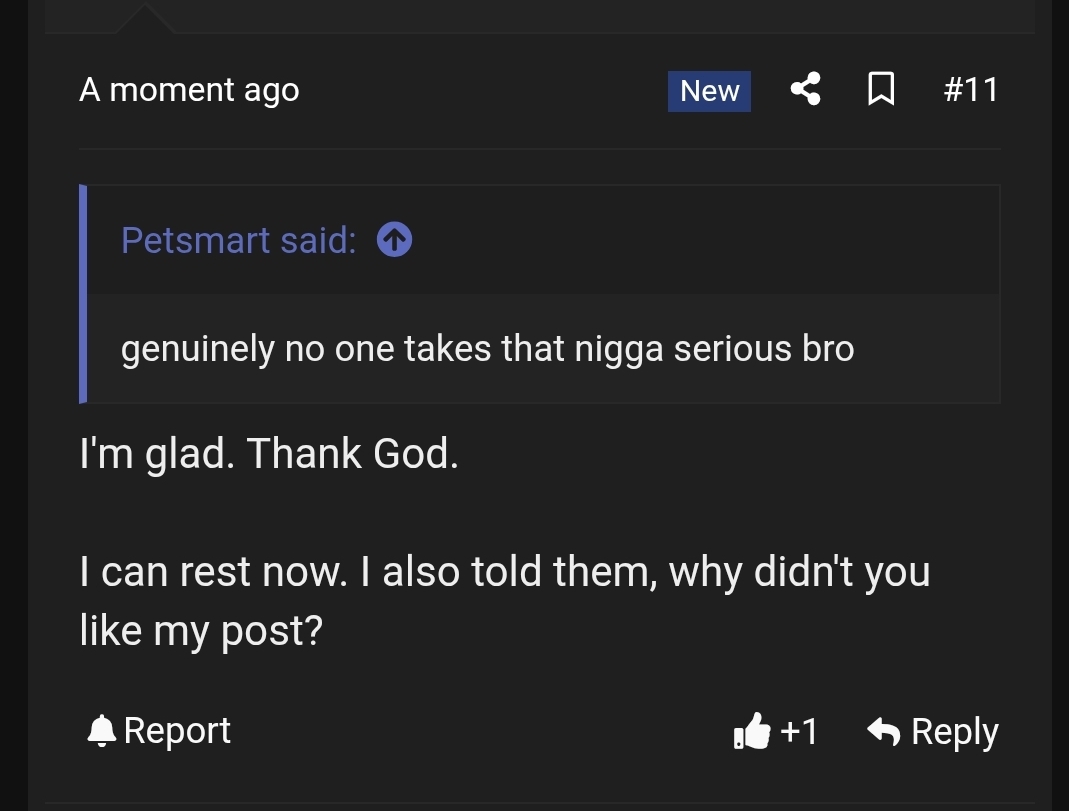Share this post using the share icon
Screen dimensions: 1069x811
click(x=805, y=89)
